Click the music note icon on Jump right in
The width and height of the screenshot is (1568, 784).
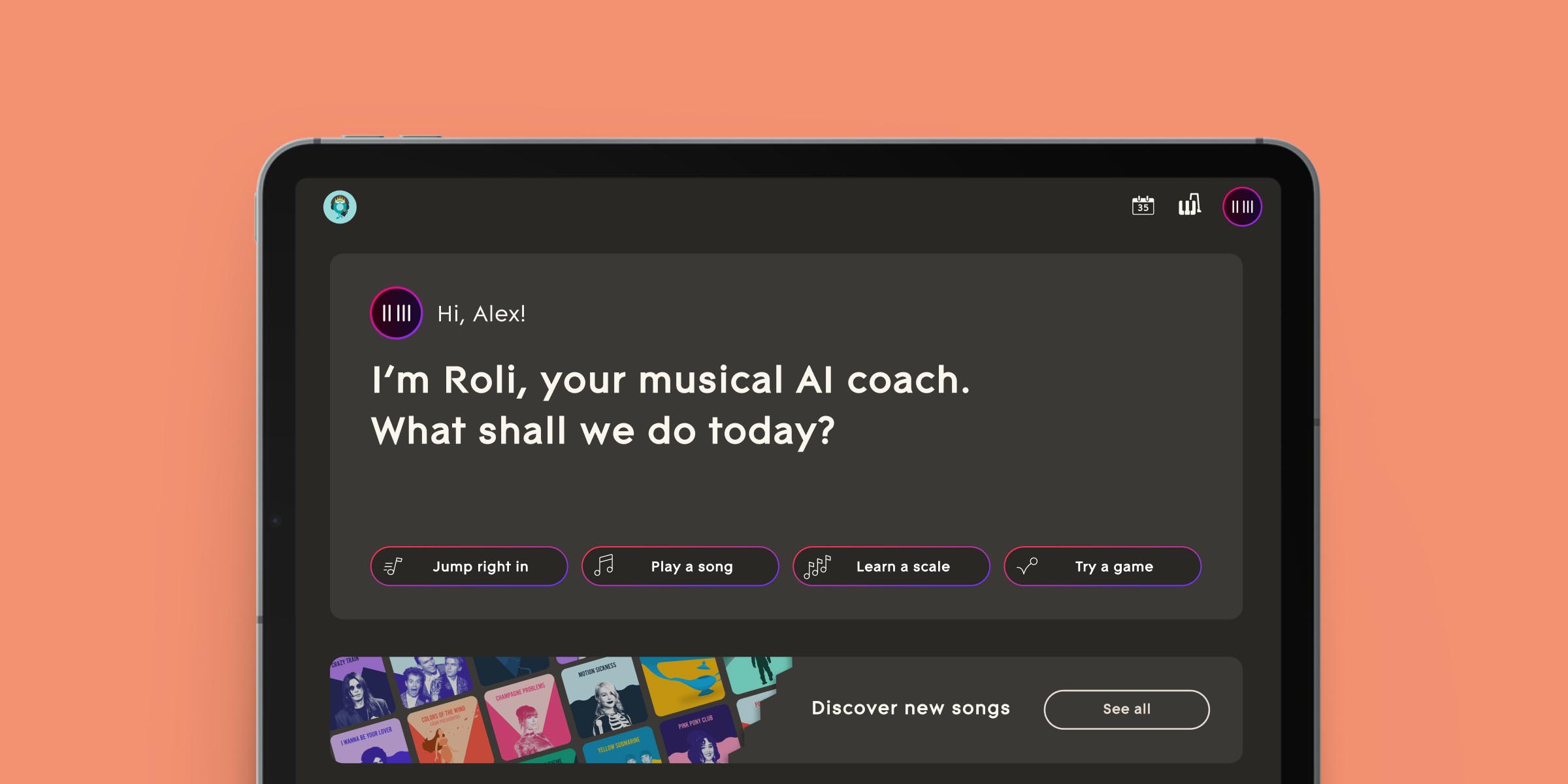393,566
